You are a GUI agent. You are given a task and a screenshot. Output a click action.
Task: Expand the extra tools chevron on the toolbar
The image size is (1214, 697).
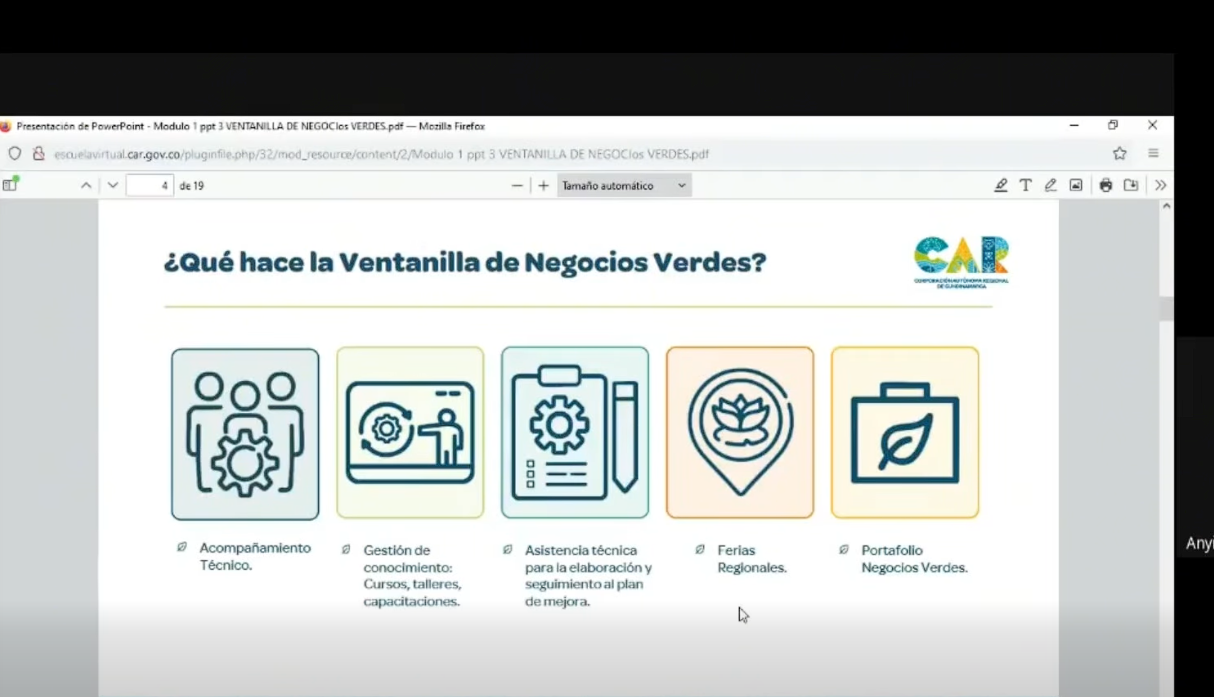1160,185
